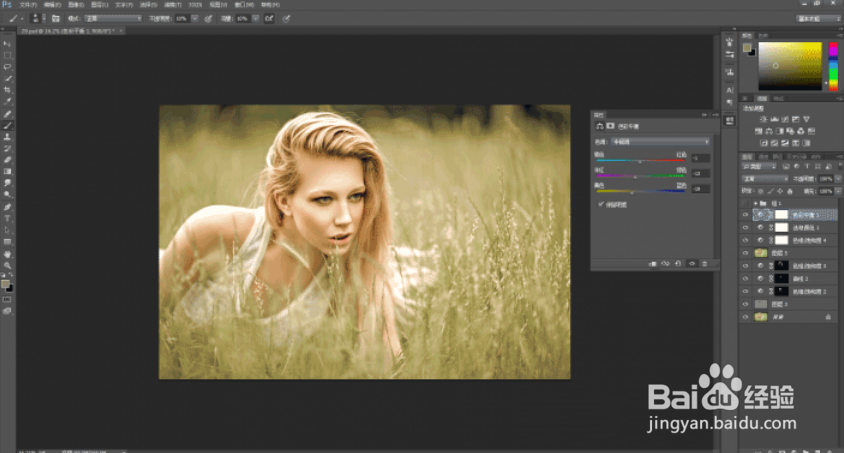Image resolution: width=844 pixels, height=453 pixels.
Task: Hide the 曲线 2 layer
Action: click(x=745, y=279)
